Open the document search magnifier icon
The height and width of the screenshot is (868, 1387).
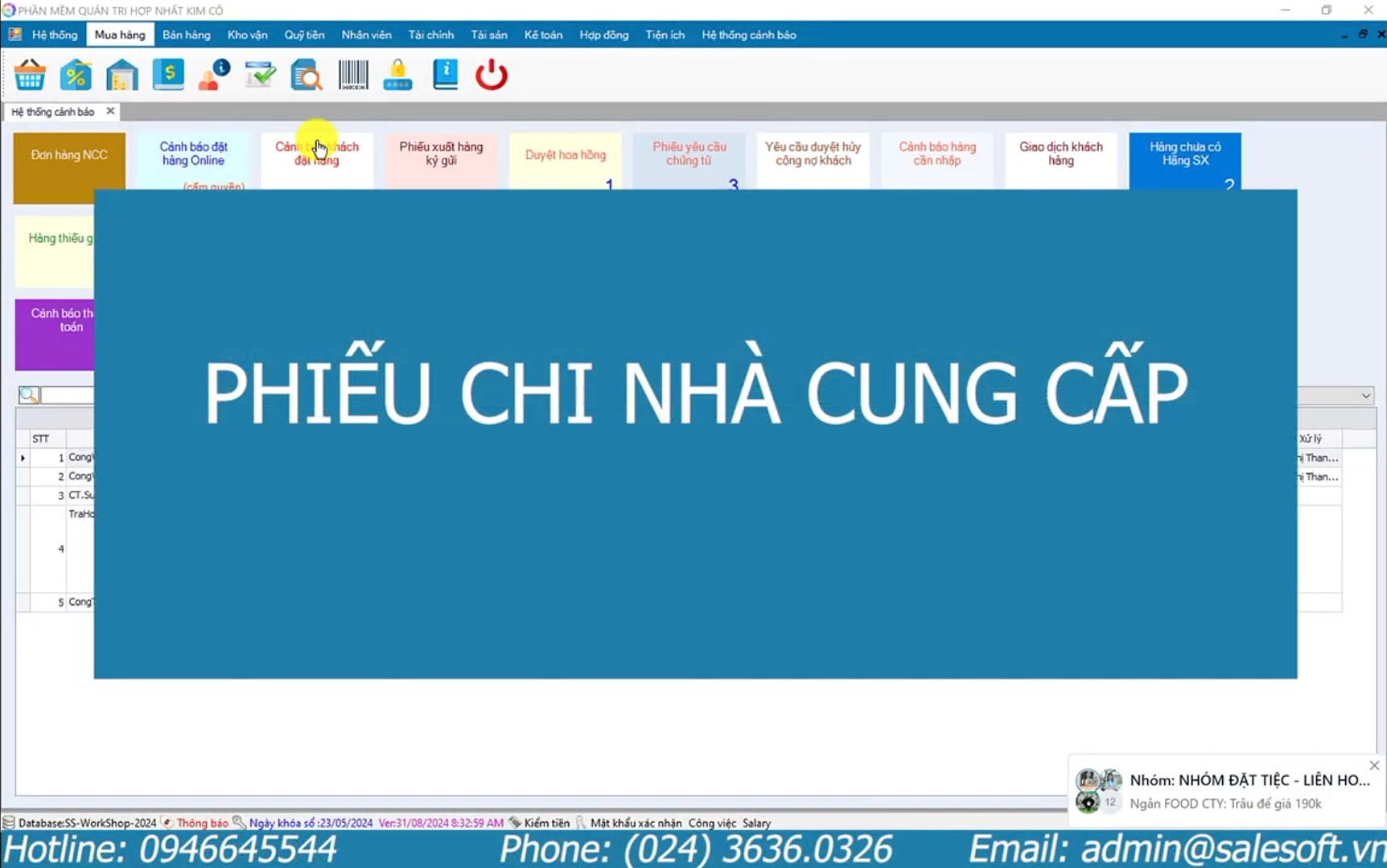tap(307, 75)
